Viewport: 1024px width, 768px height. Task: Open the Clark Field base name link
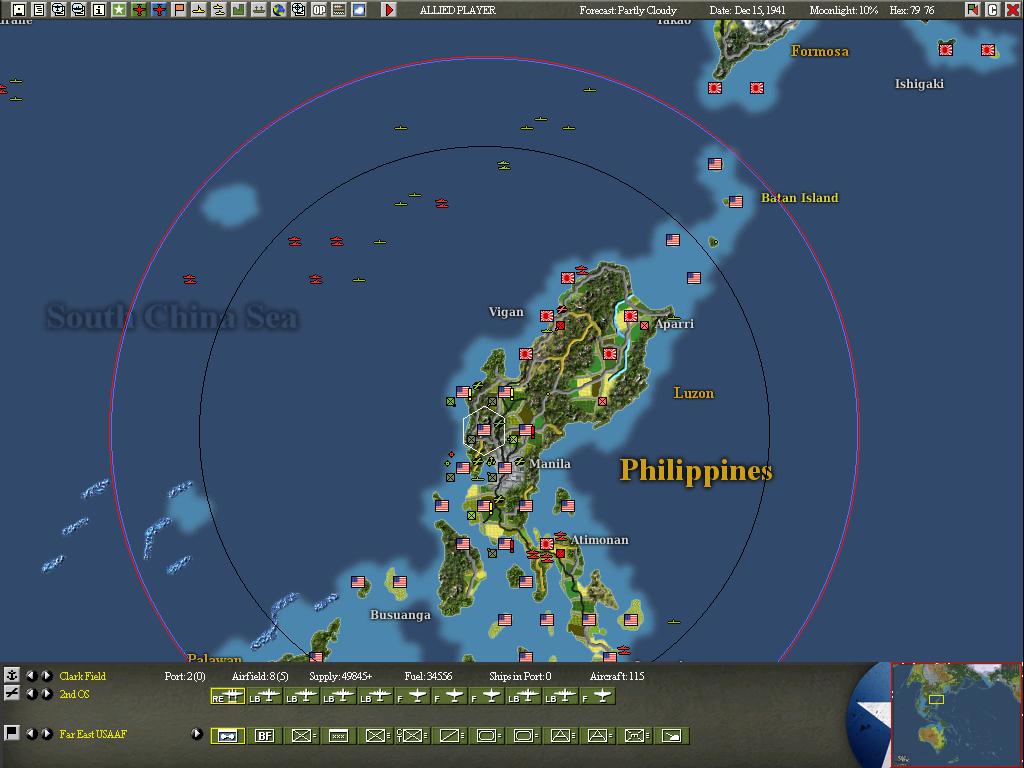[x=82, y=676]
